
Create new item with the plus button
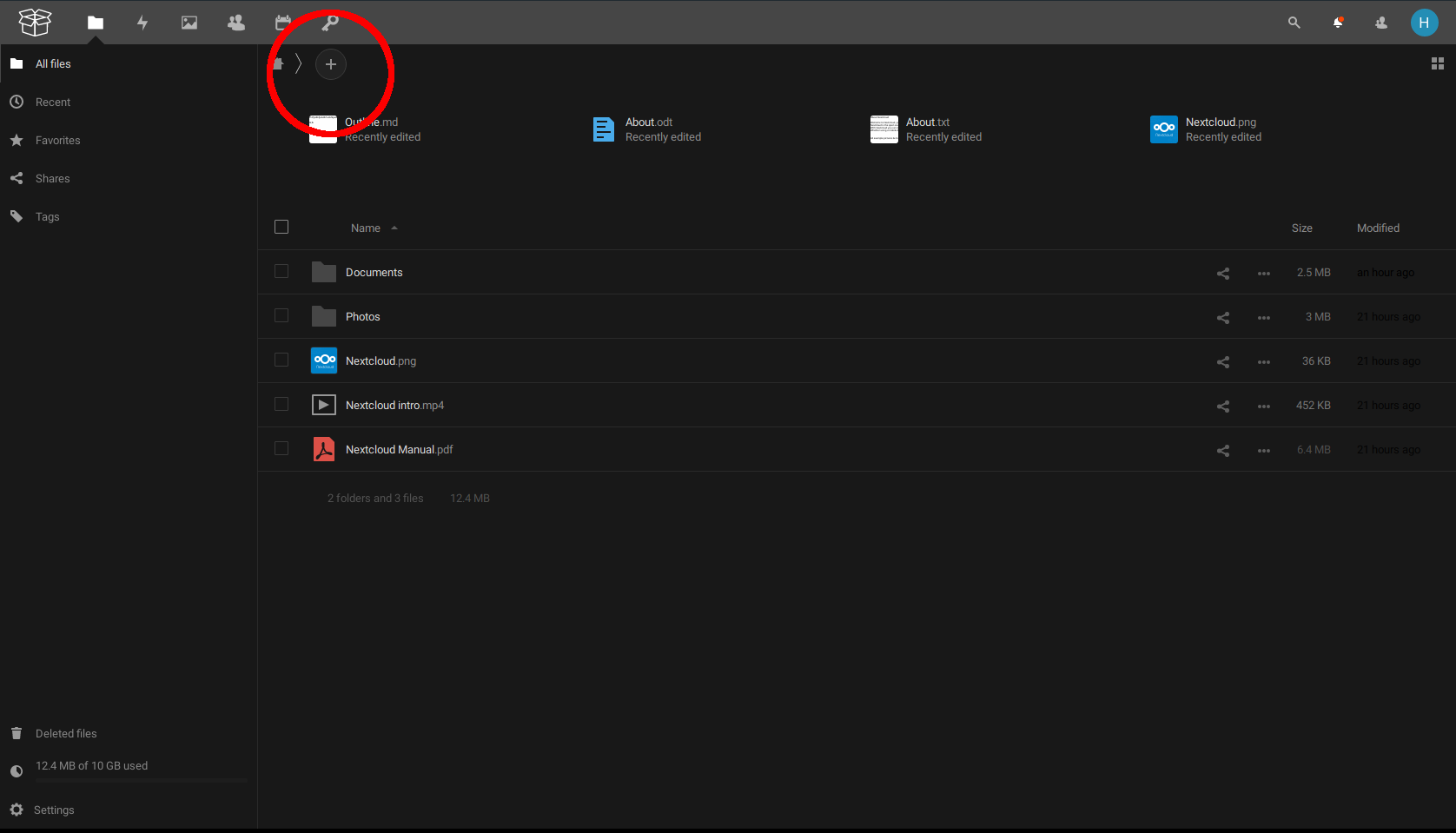(331, 64)
